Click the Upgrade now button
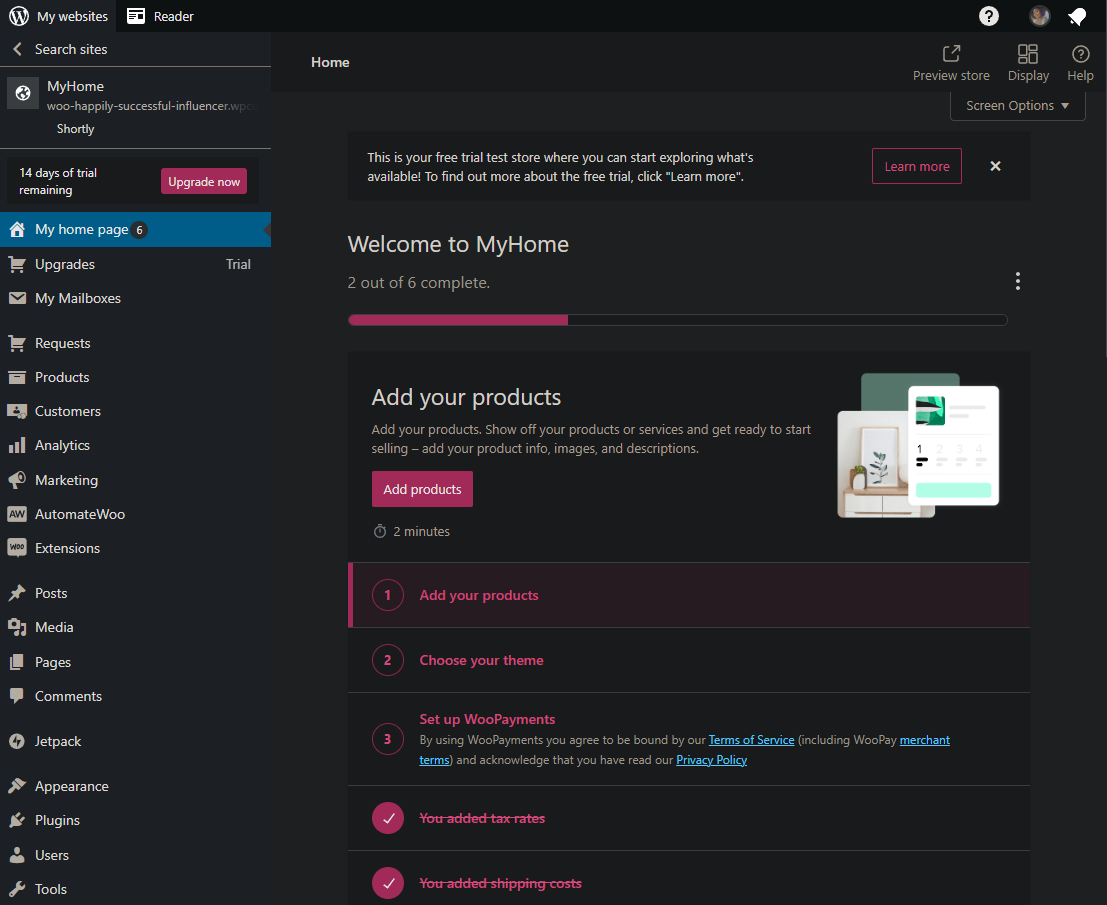 [x=204, y=181]
